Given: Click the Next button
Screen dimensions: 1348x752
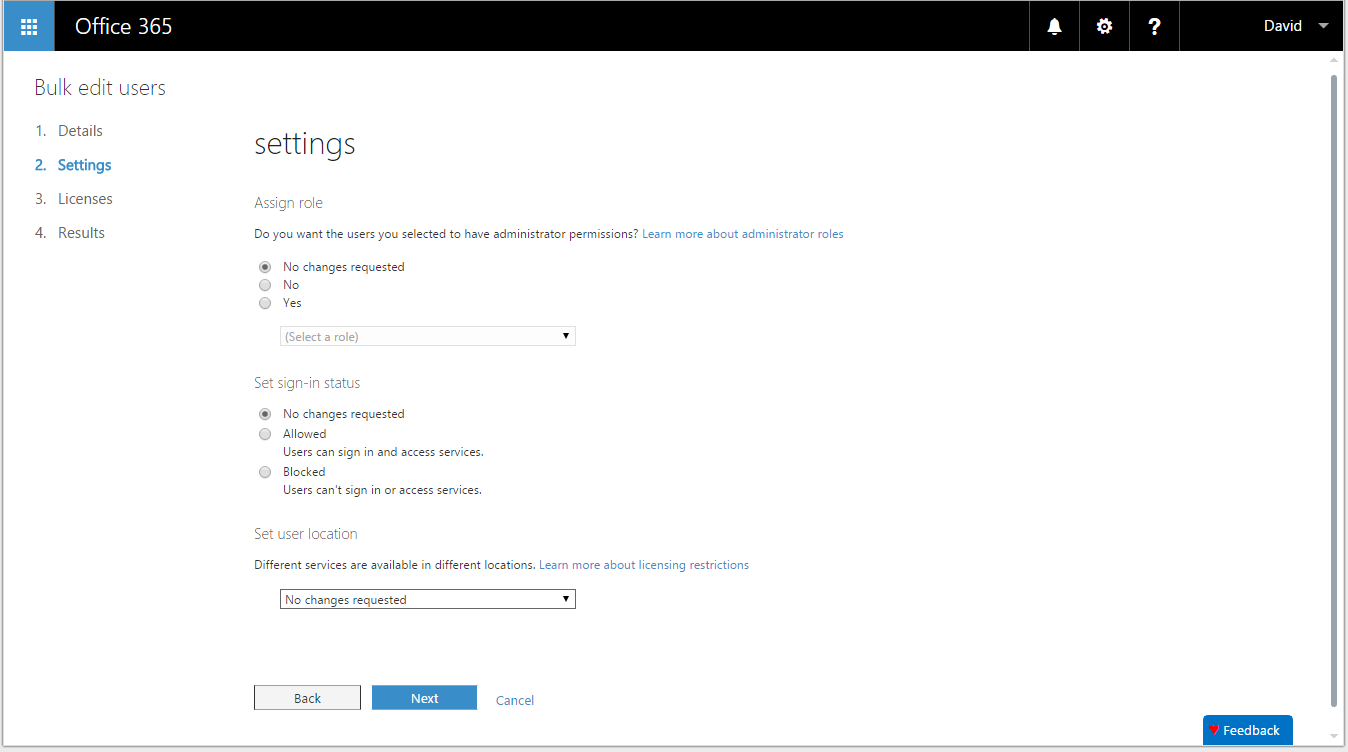Looking at the screenshot, I should pyautogui.click(x=424, y=698).
